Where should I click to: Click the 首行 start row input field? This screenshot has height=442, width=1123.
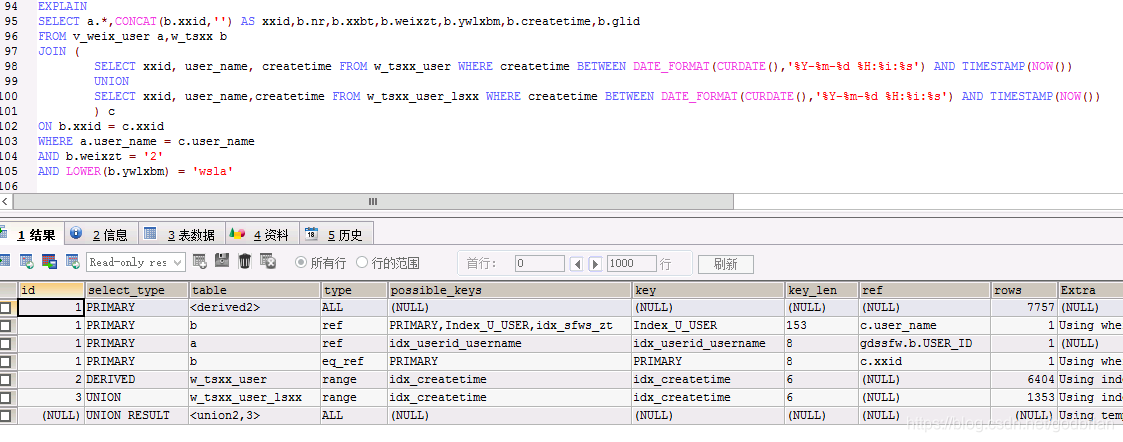click(x=539, y=264)
